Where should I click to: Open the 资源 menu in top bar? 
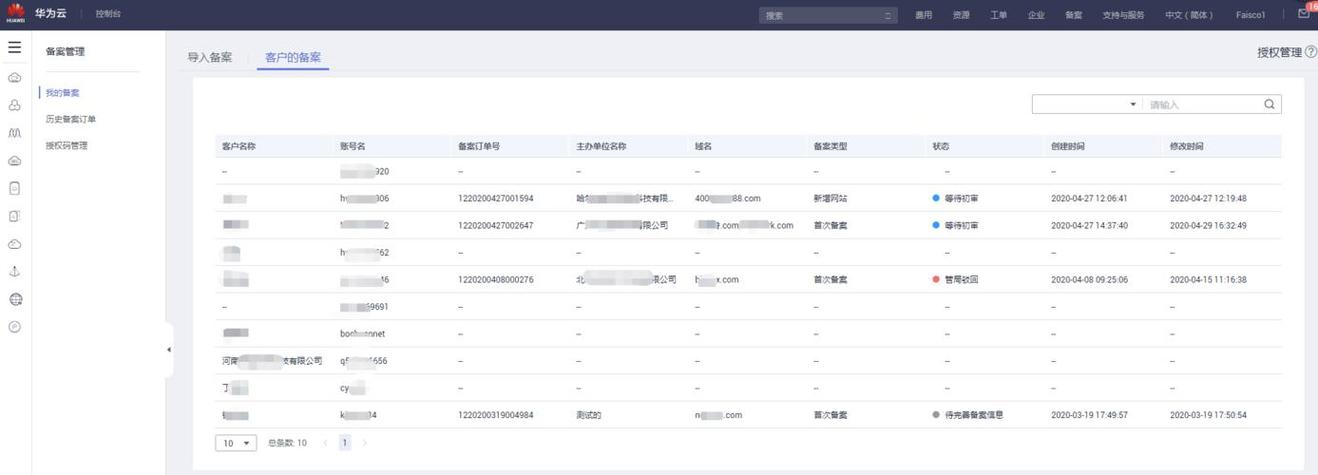961,15
